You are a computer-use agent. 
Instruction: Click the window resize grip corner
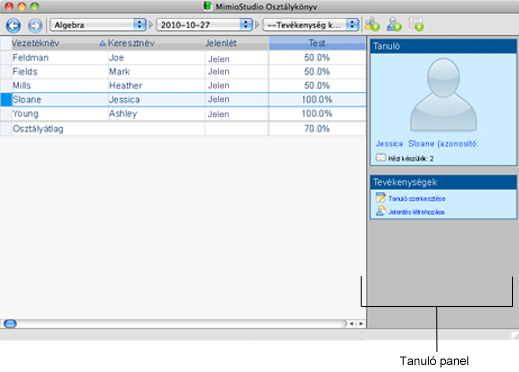coord(515,336)
